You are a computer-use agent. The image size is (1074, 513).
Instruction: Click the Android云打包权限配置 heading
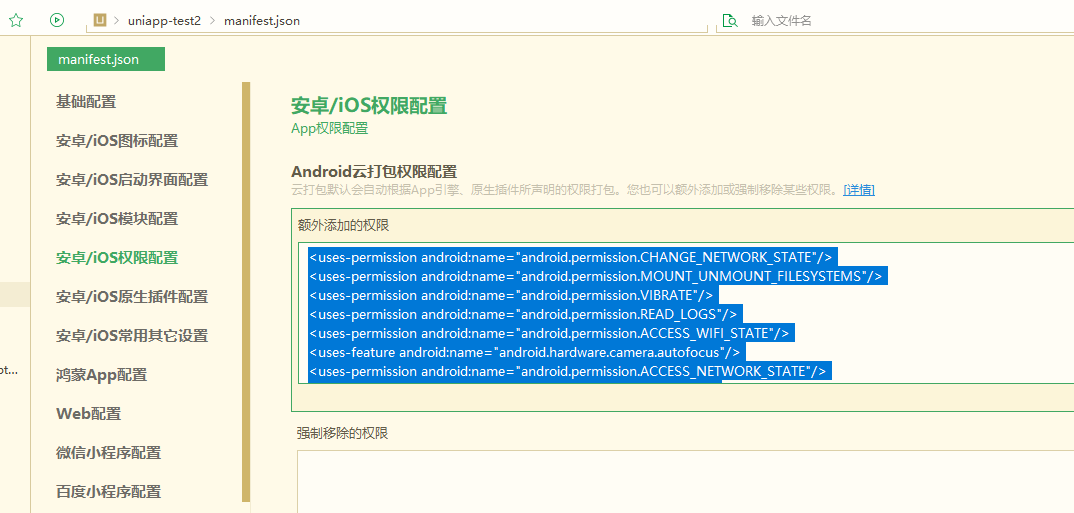(374, 171)
